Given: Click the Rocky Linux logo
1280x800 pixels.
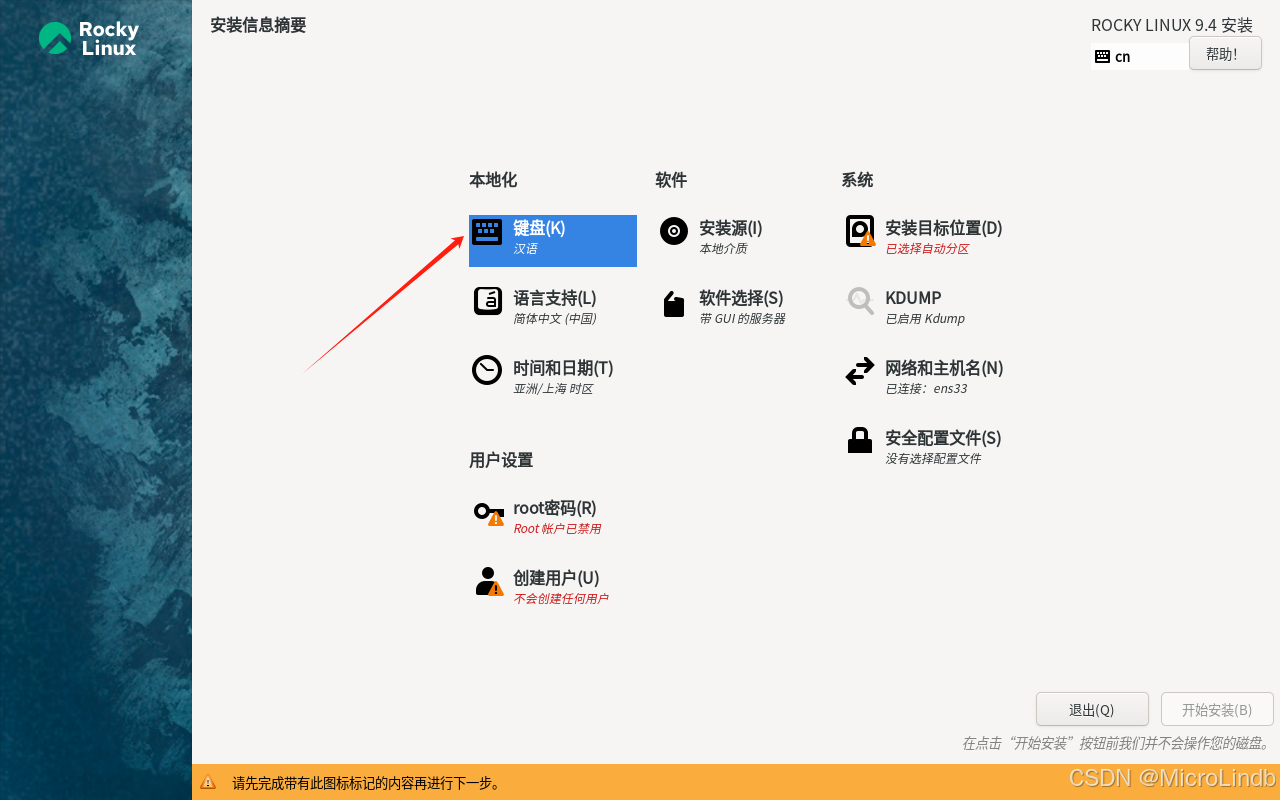Looking at the screenshot, I should tap(88, 39).
